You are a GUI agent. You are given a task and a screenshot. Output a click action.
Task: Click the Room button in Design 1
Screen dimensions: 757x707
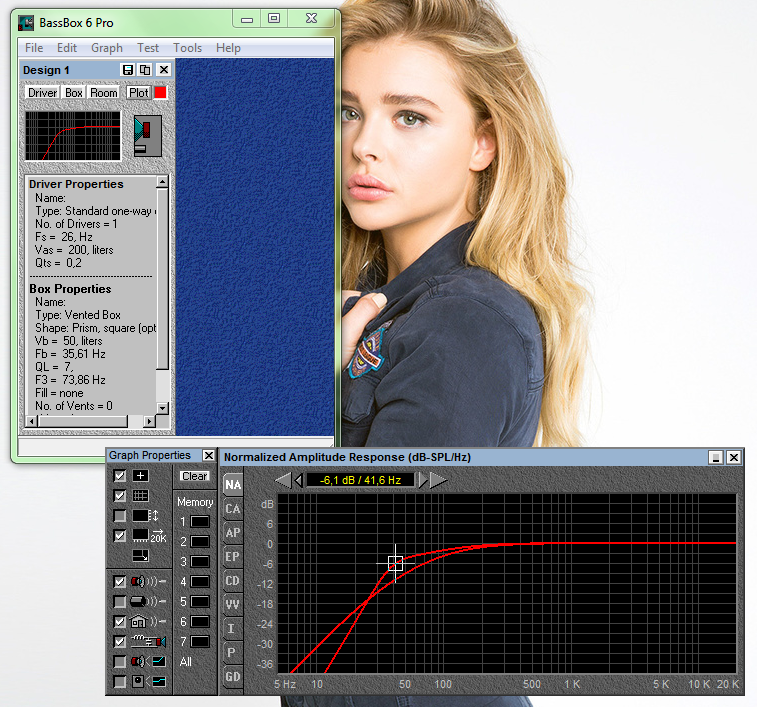[104, 93]
